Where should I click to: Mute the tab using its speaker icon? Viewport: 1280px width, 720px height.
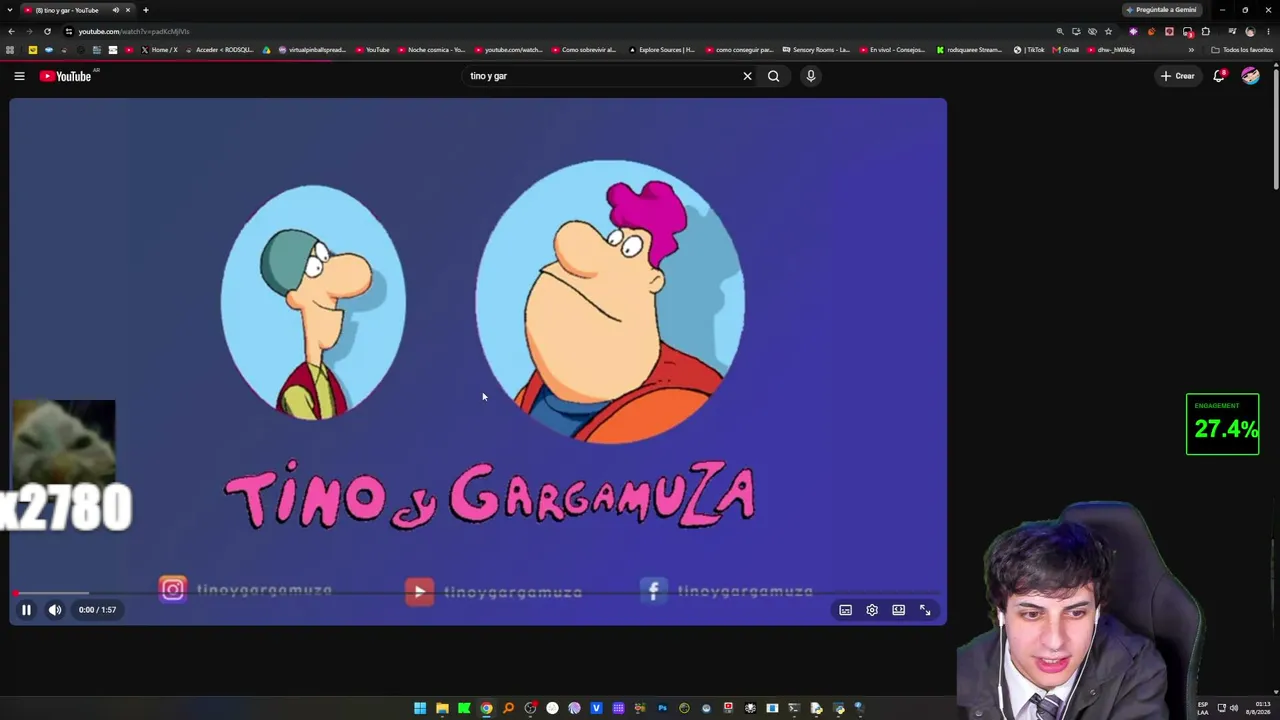115,10
